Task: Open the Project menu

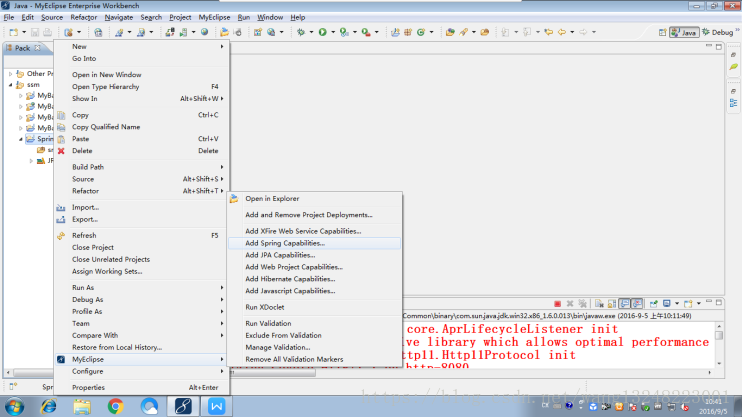Action: point(180,18)
